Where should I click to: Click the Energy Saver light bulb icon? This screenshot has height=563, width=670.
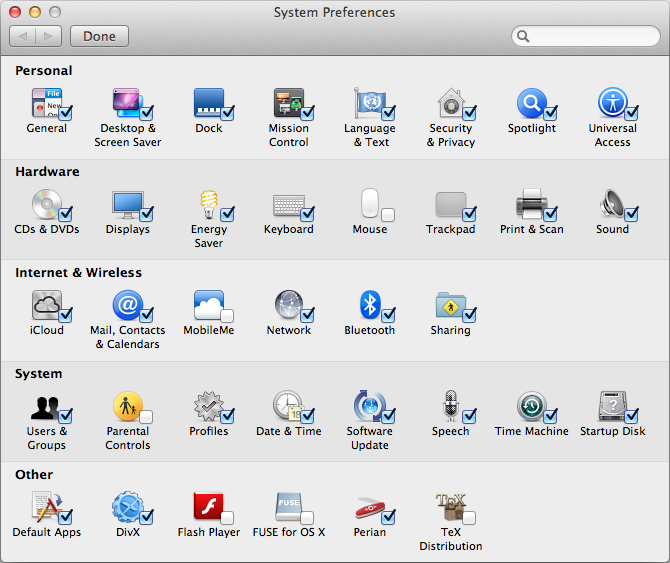209,204
